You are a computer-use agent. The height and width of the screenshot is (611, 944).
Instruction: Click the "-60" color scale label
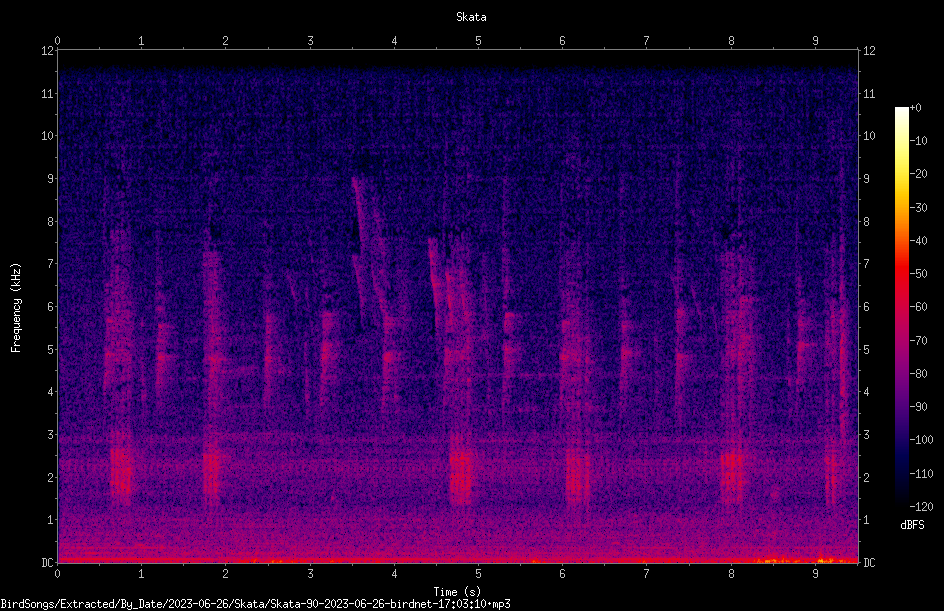coord(918,307)
